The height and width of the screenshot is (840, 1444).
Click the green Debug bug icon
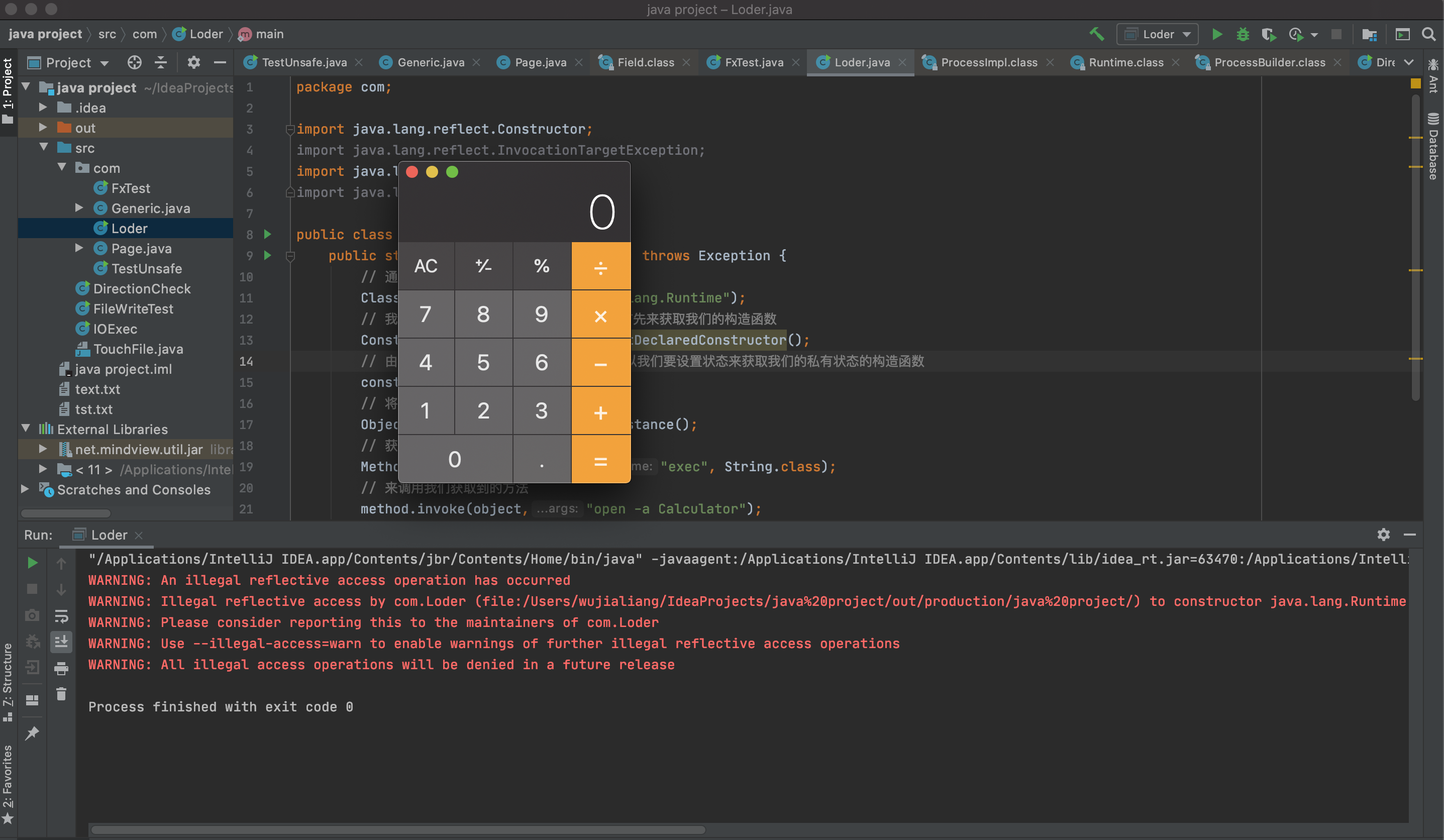point(1243,34)
